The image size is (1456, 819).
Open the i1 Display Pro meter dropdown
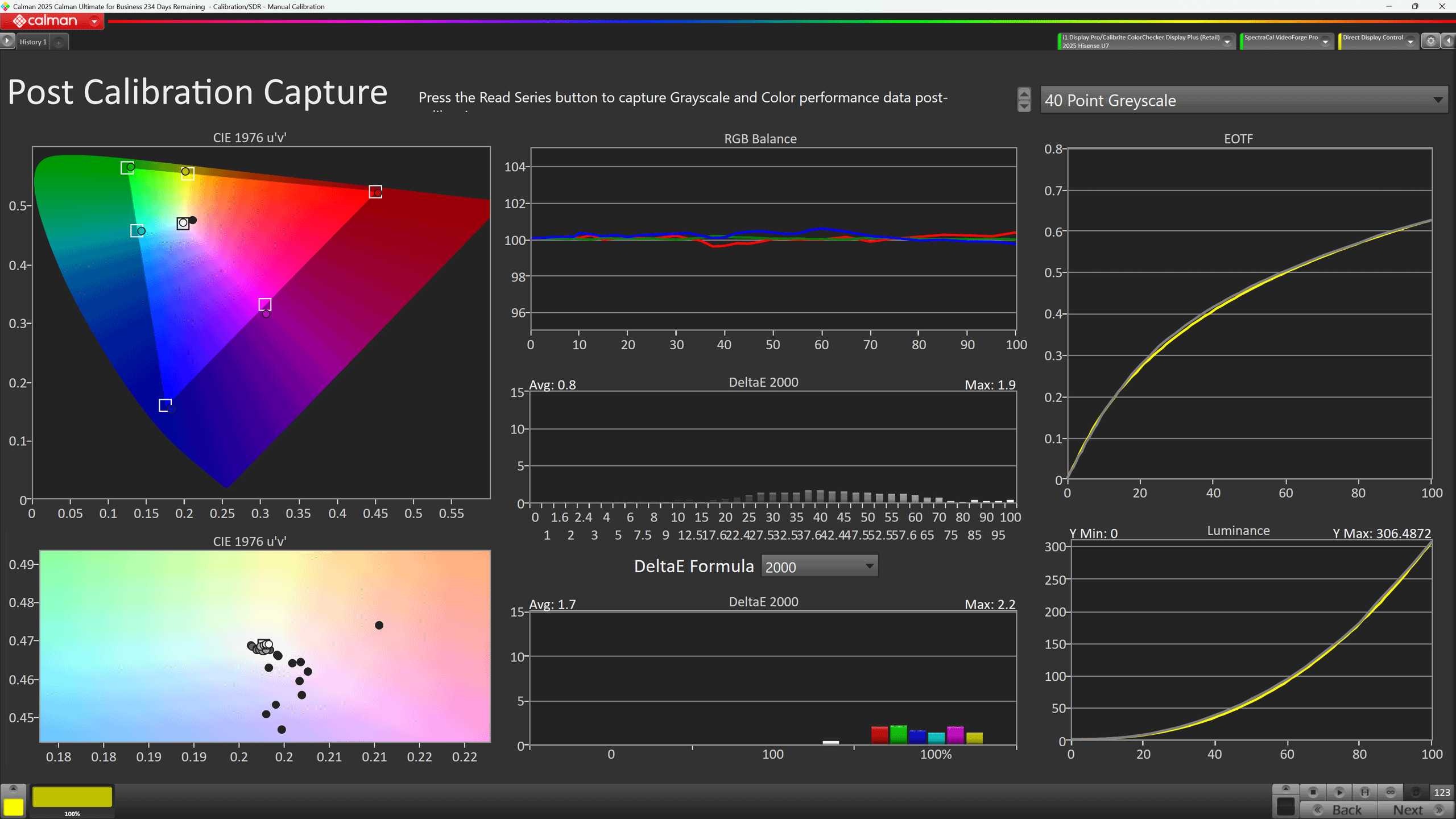pos(1227,42)
